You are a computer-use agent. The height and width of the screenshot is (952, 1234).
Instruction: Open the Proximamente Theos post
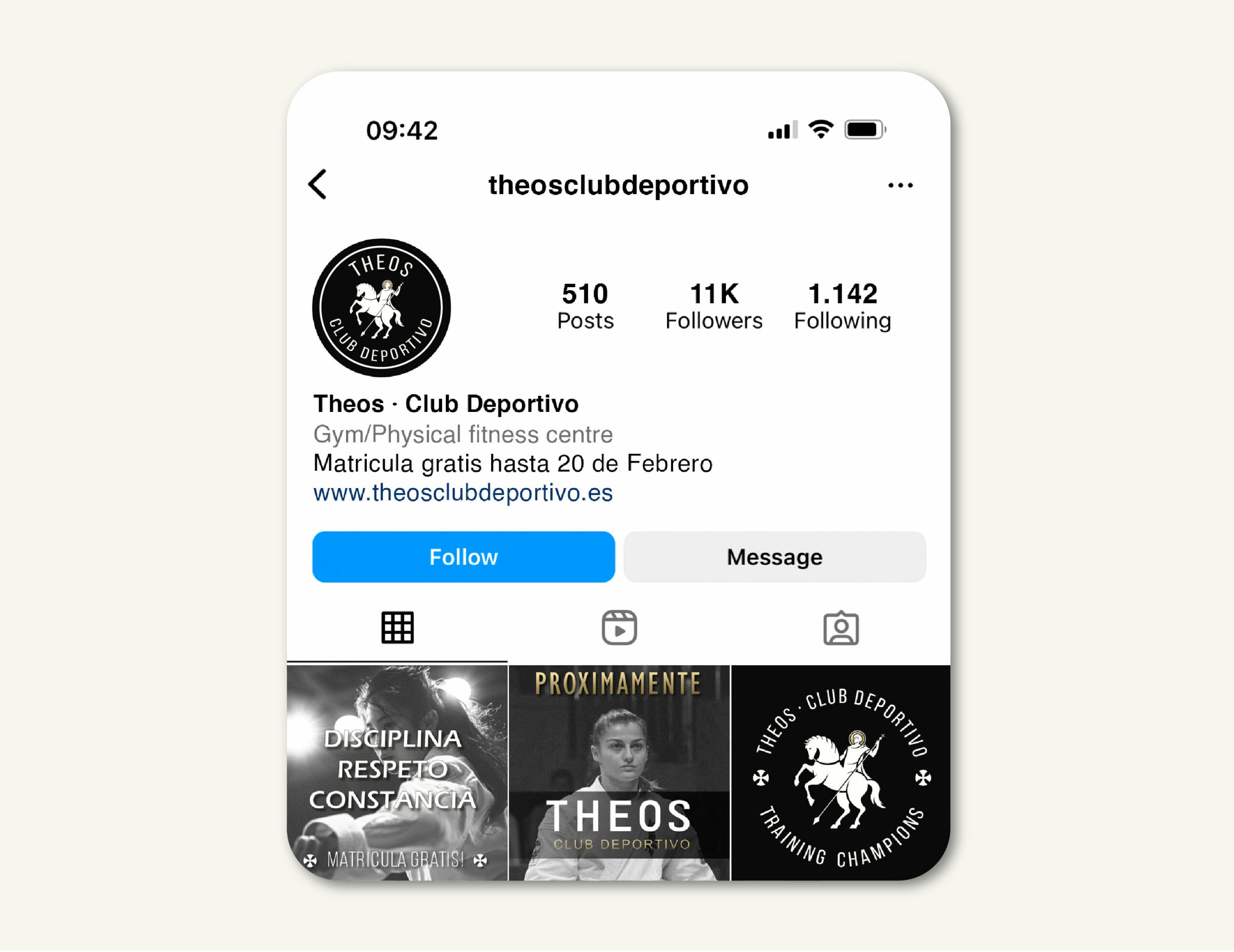coord(619,773)
